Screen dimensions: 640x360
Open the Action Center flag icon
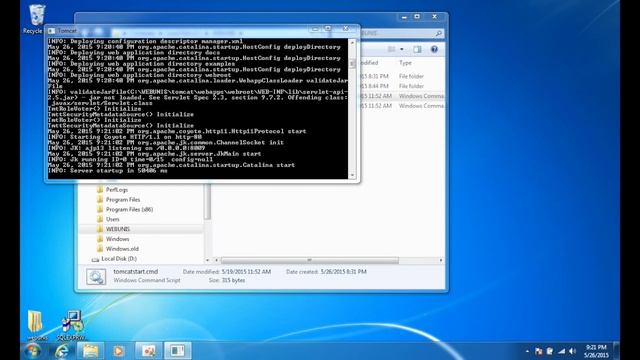[538, 351]
